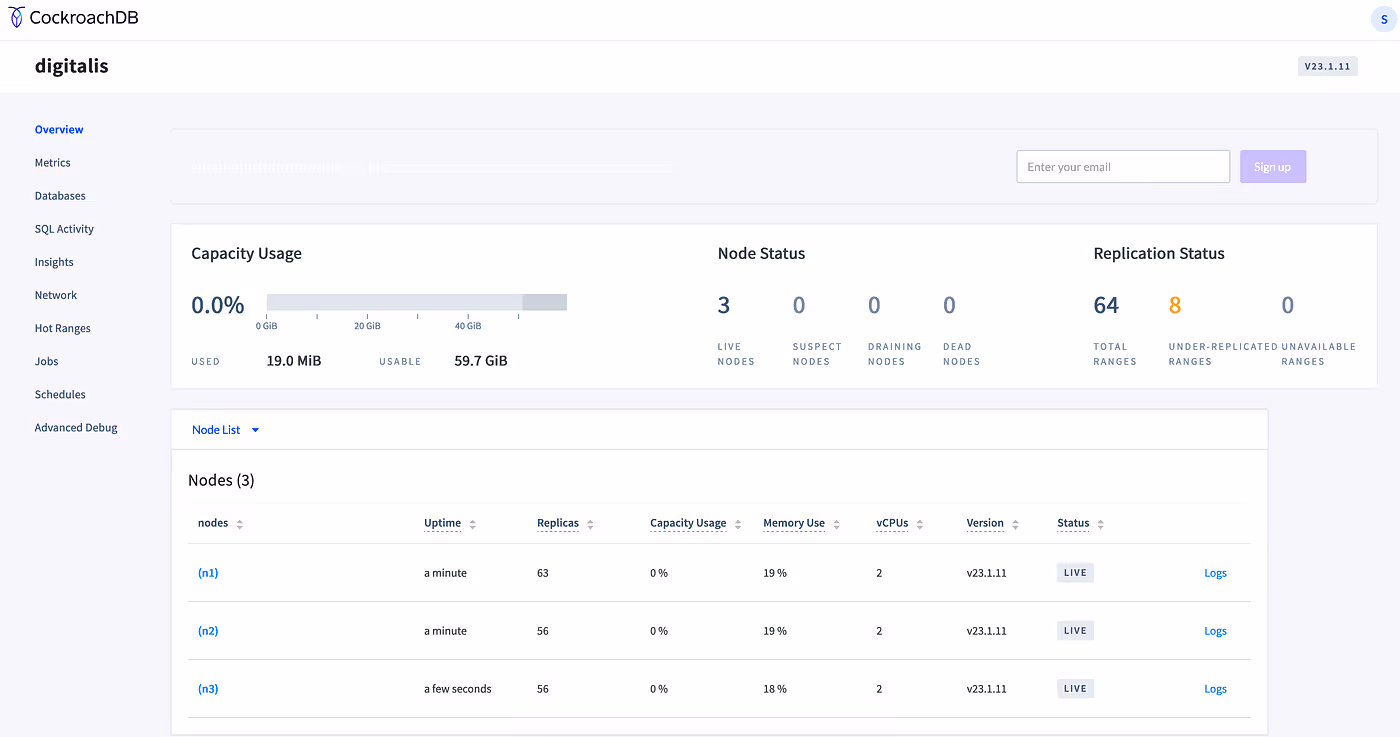Click the capacity usage bar

pyautogui.click(x=417, y=302)
